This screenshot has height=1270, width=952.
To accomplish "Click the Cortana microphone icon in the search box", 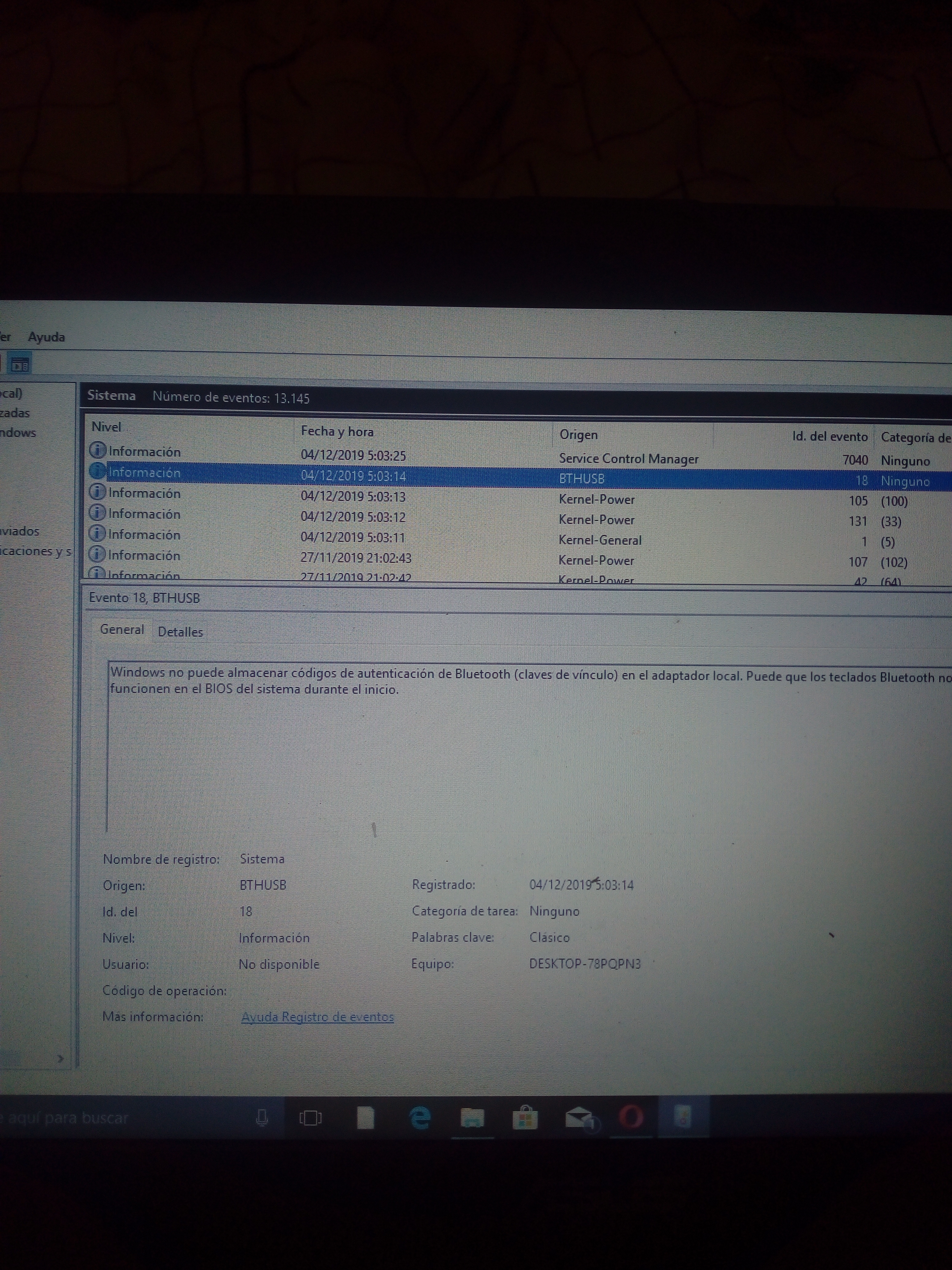I will (262, 1117).
